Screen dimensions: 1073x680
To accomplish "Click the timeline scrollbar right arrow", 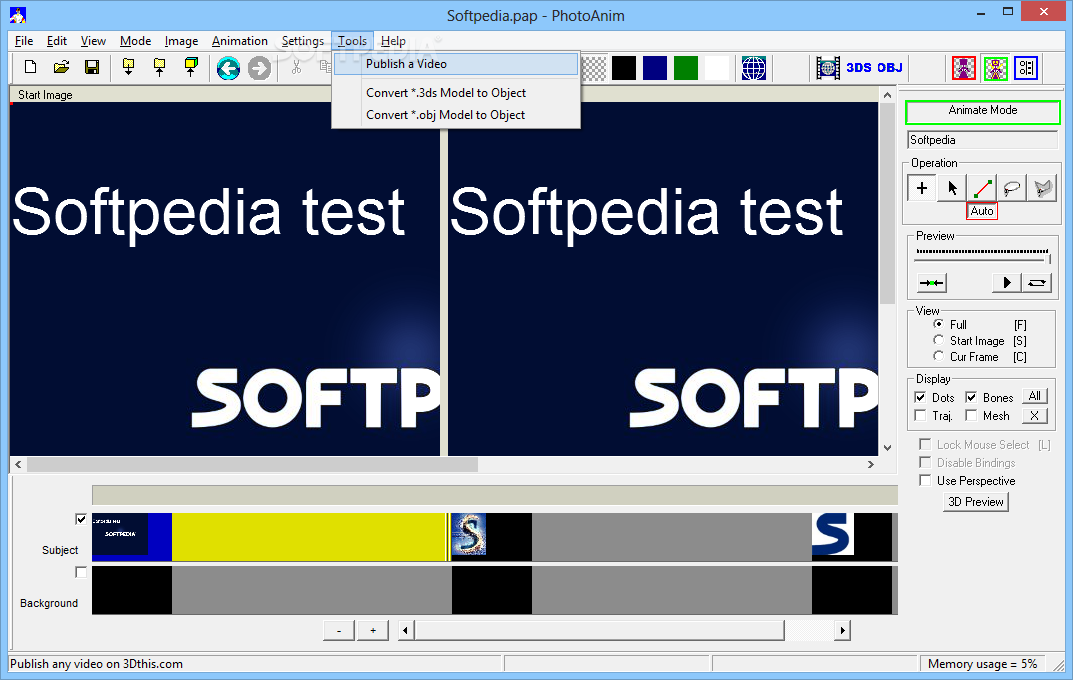I will [842, 630].
